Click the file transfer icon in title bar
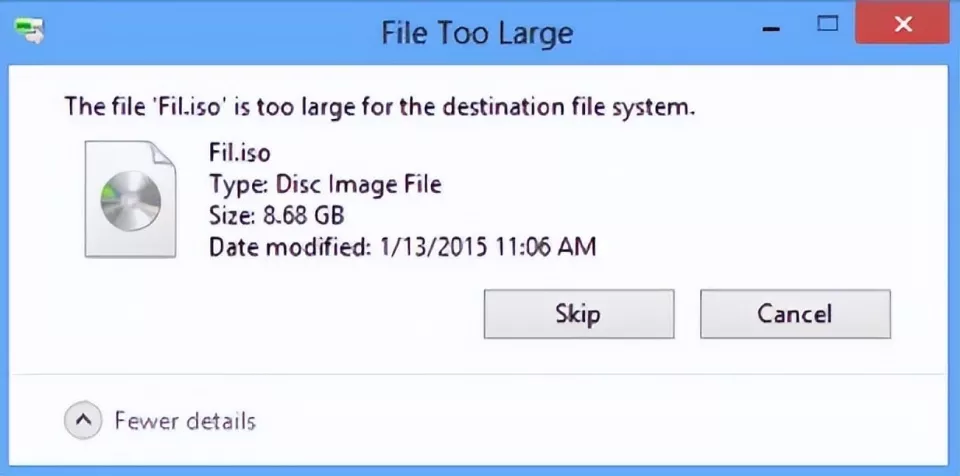This screenshot has width=960, height=476. pyautogui.click(x=33, y=30)
